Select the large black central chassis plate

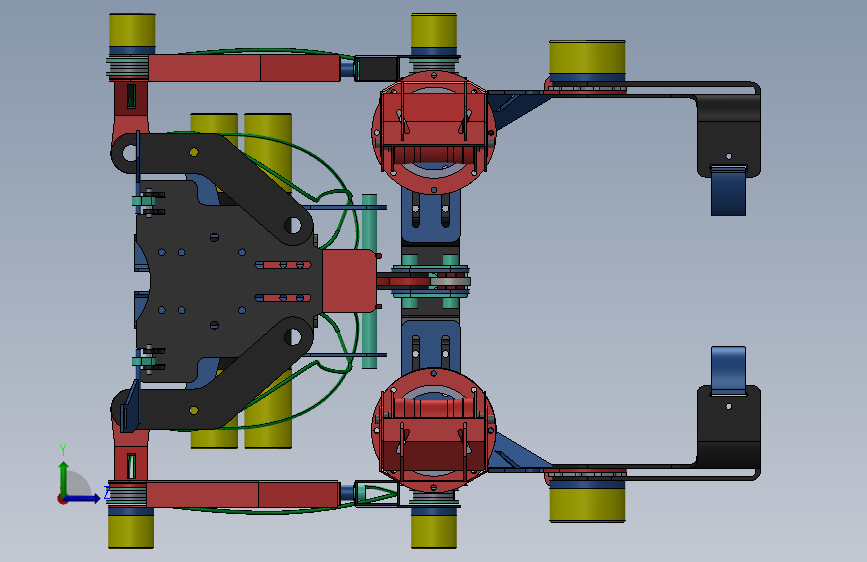pos(227,279)
